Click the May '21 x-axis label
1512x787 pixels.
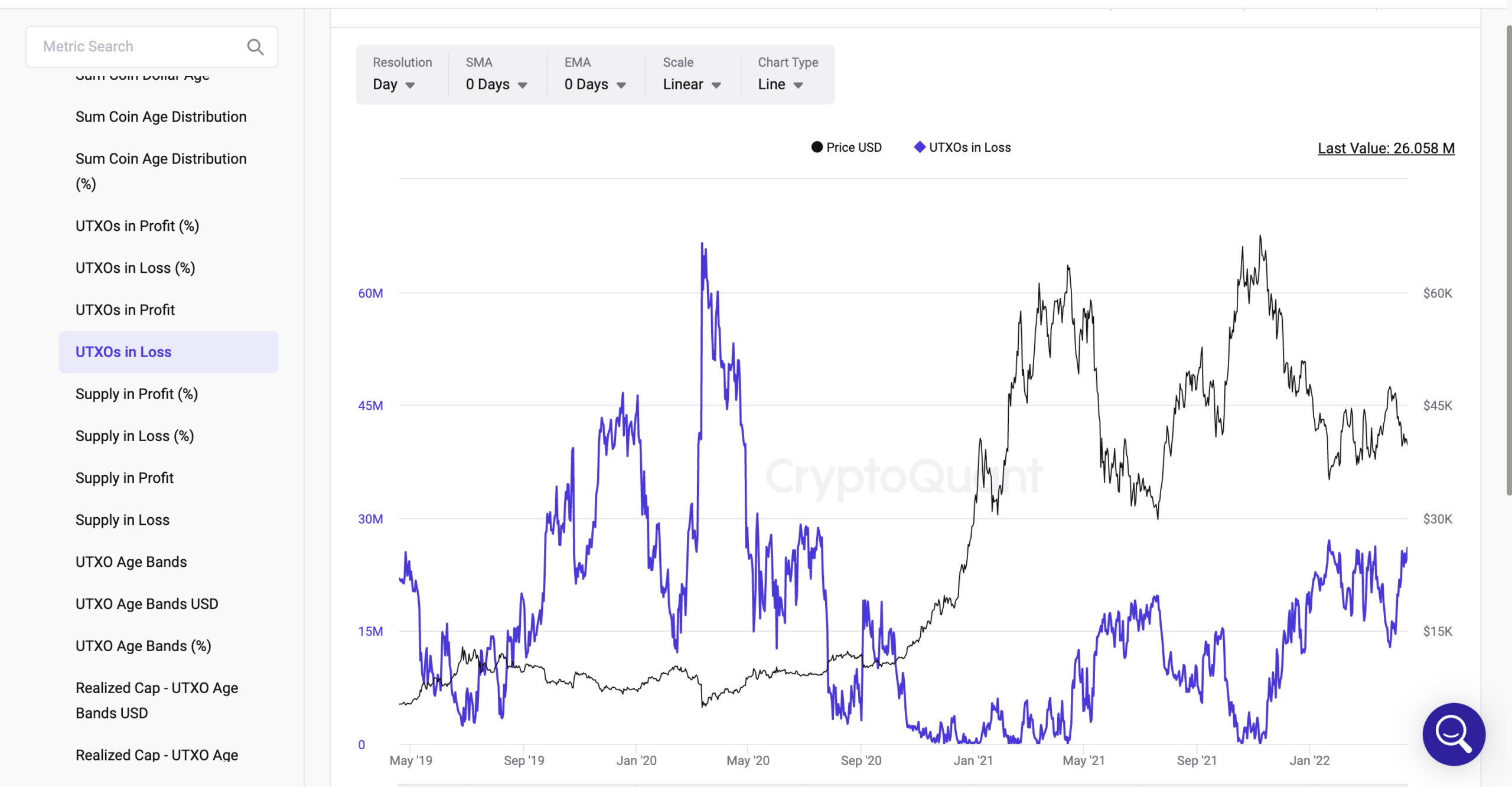tap(1084, 760)
